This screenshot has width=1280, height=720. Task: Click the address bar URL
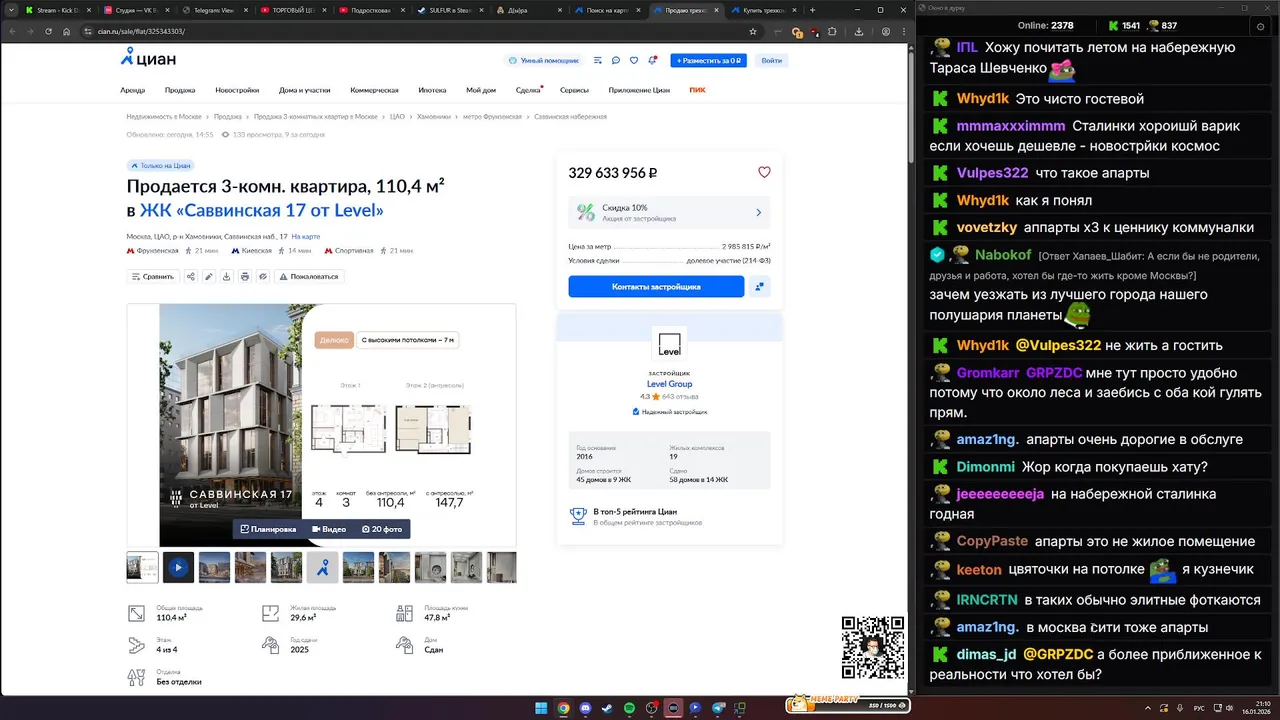tap(143, 31)
